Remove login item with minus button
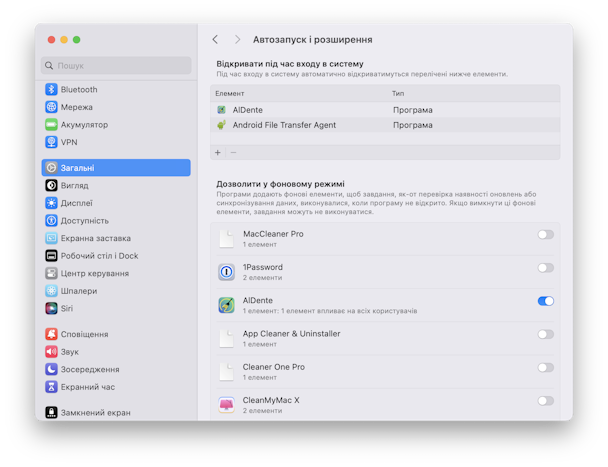The image size is (608, 467). (233, 152)
